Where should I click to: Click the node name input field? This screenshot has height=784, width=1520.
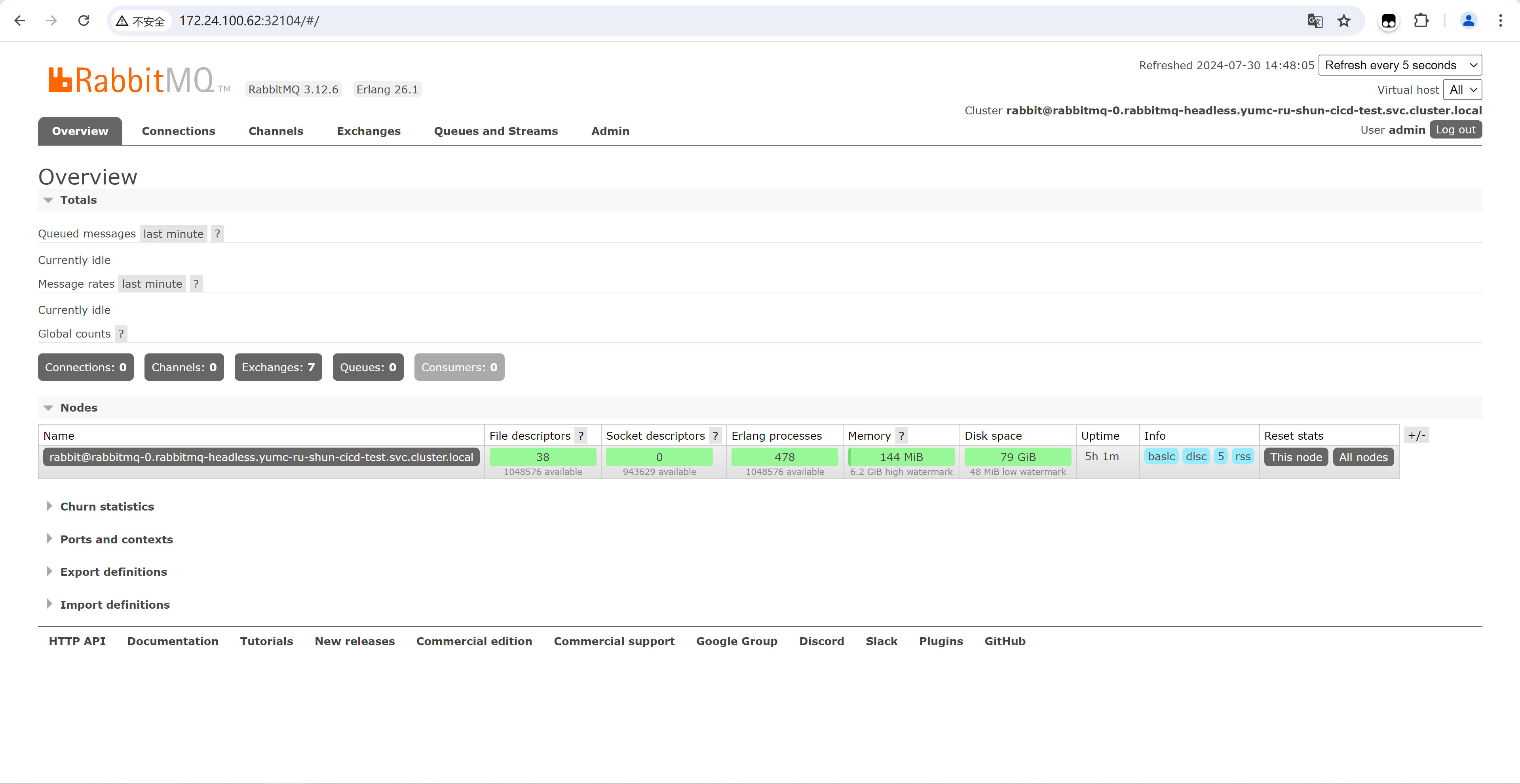tap(260, 457)
